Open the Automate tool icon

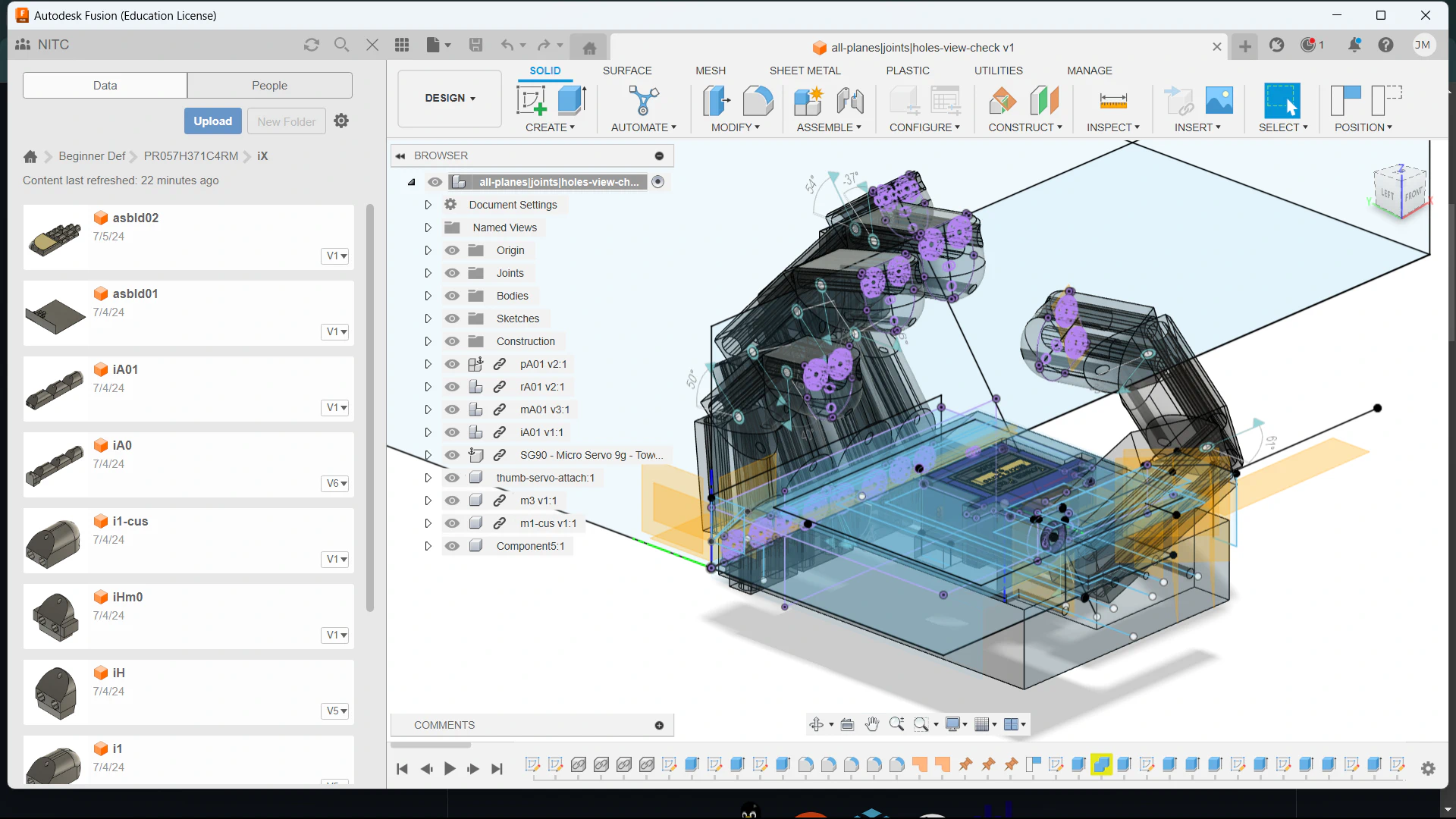(x=643, y=101)
